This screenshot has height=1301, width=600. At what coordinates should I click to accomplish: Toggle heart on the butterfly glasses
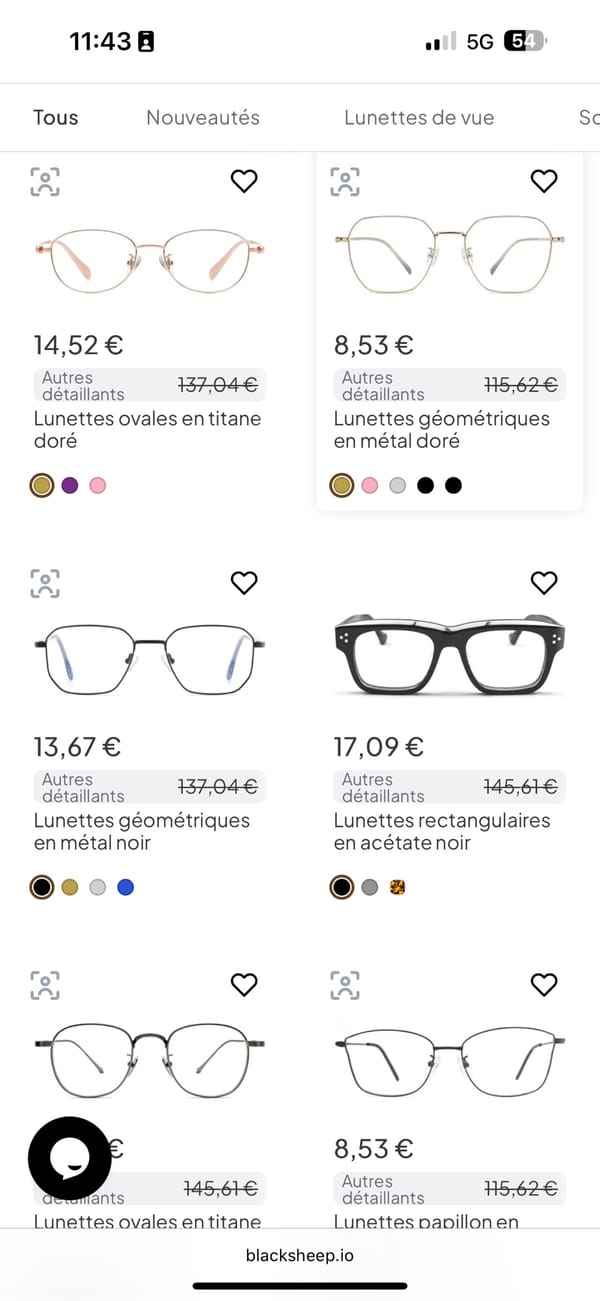tap(543, 984)
